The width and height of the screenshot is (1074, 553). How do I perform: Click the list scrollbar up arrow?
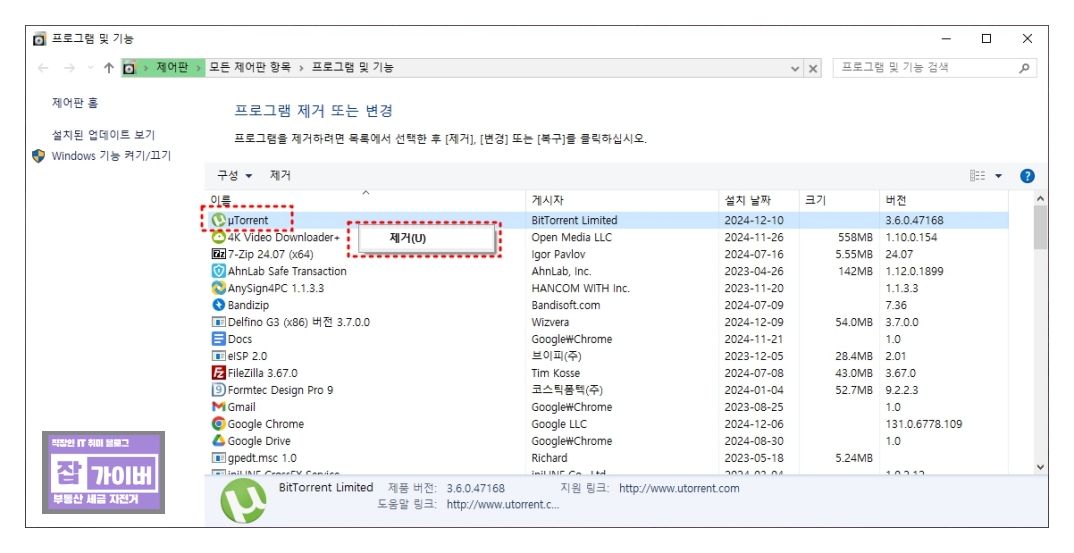point(1040,198)
